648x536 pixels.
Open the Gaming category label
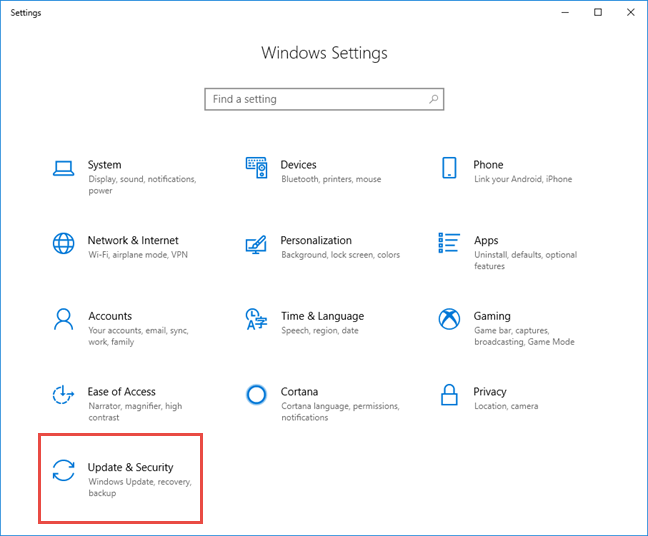point(492,316)
